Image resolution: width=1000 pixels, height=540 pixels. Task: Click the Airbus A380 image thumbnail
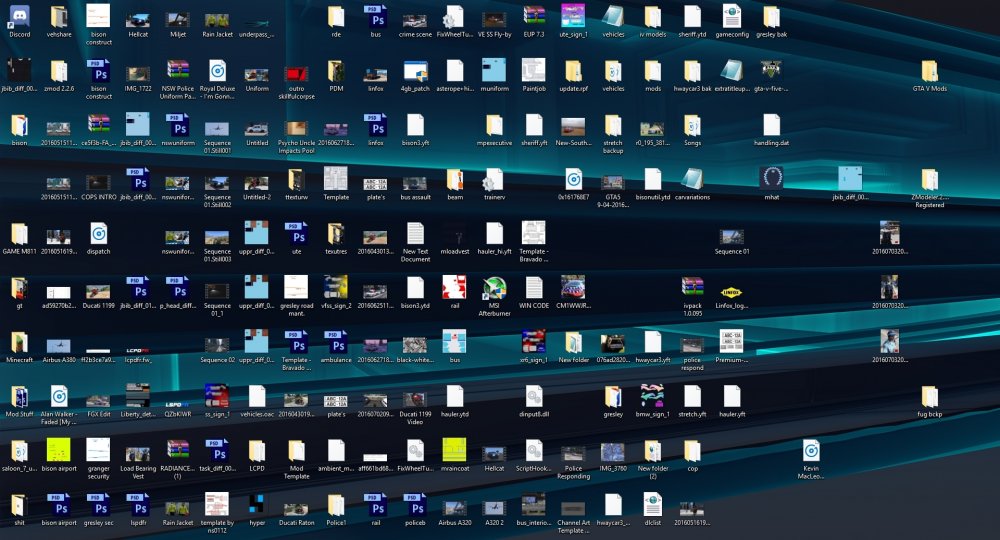(58, 344)
